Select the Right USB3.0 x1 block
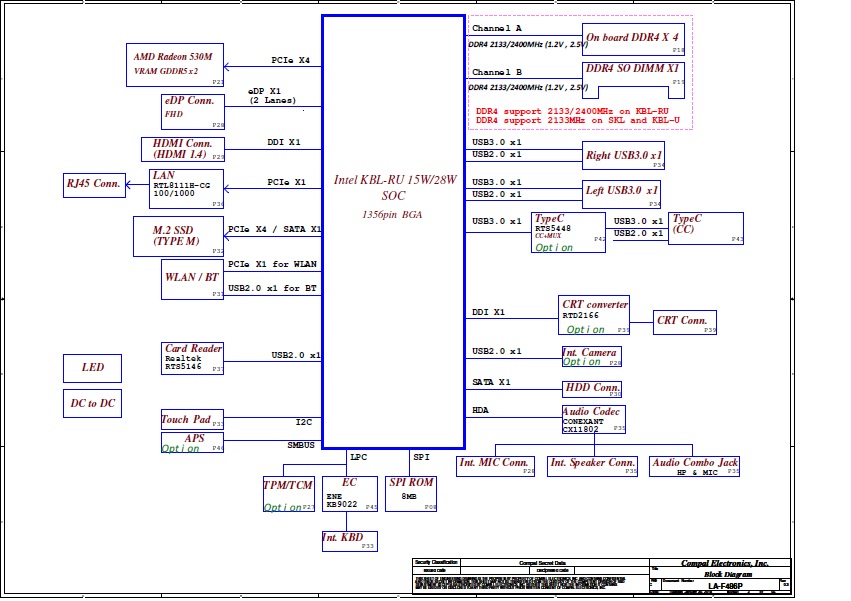The height and width of the screenshot is (601, 851). [624, 155]
